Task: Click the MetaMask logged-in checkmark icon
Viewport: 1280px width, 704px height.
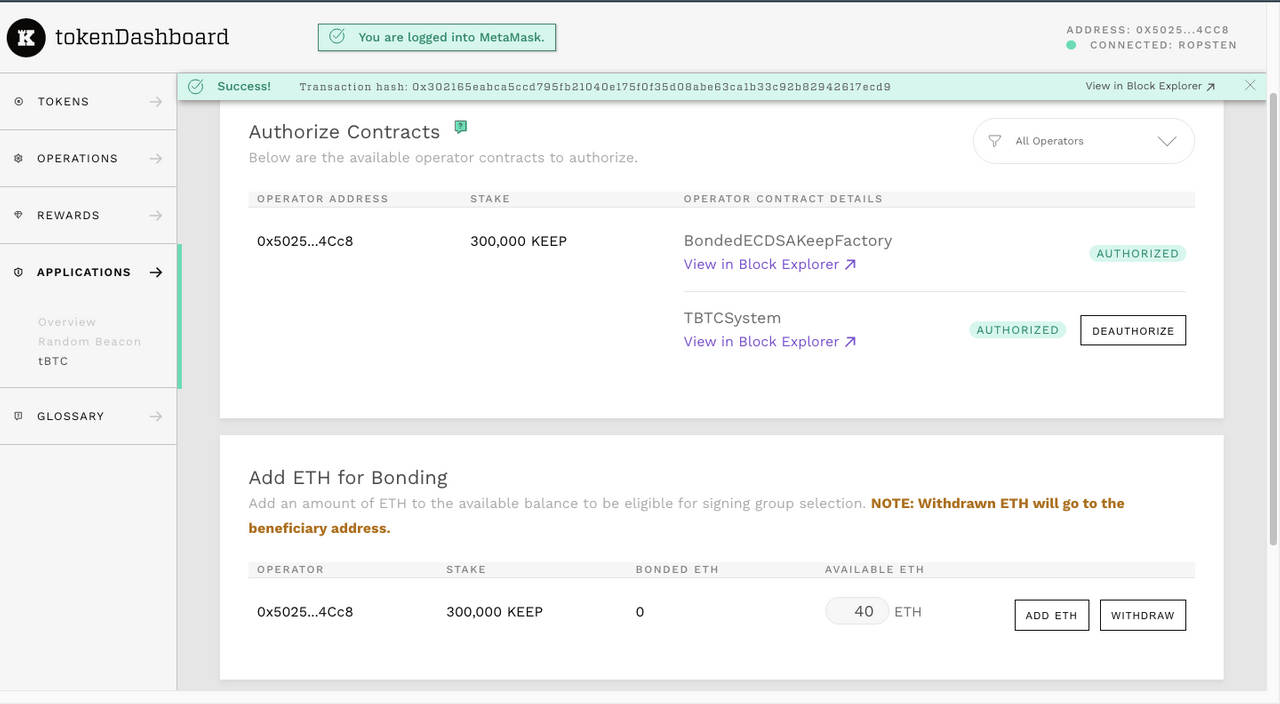Action: [x=337, y=37]
